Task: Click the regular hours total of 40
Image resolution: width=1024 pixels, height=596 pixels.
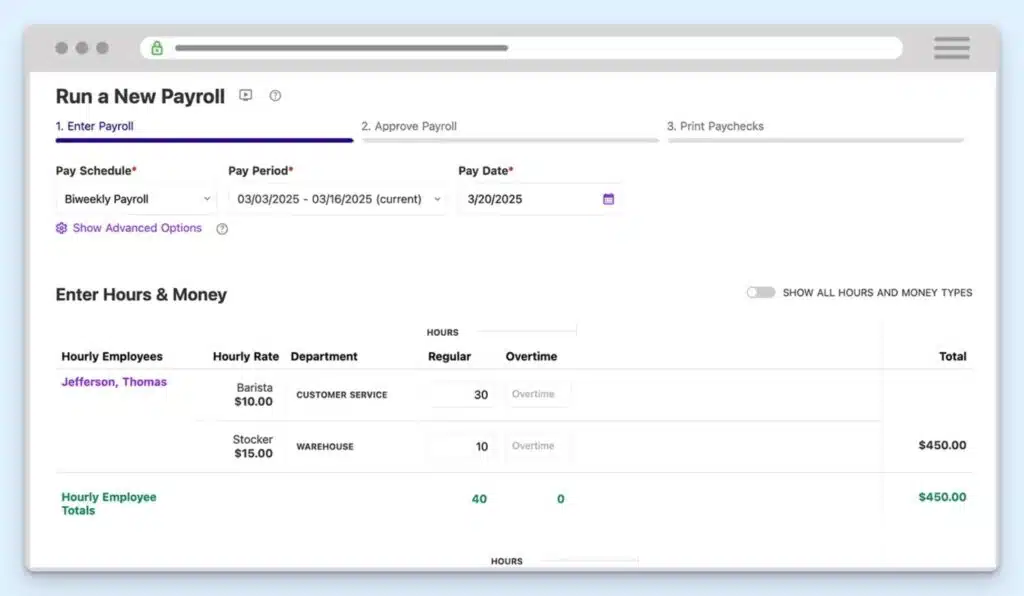Action: pos(479,499)
